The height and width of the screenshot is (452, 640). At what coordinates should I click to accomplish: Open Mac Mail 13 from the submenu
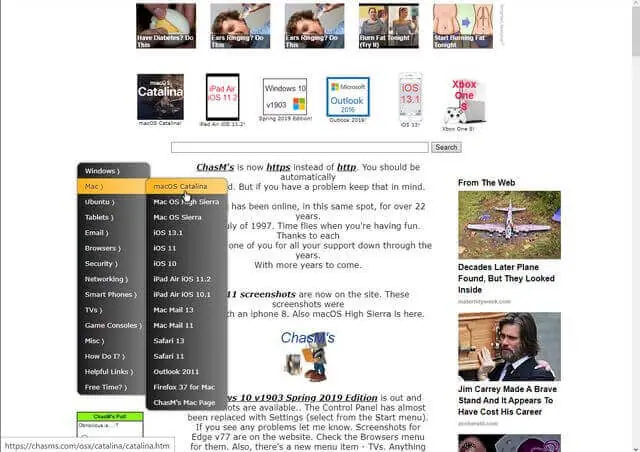(x=187, y=310)
